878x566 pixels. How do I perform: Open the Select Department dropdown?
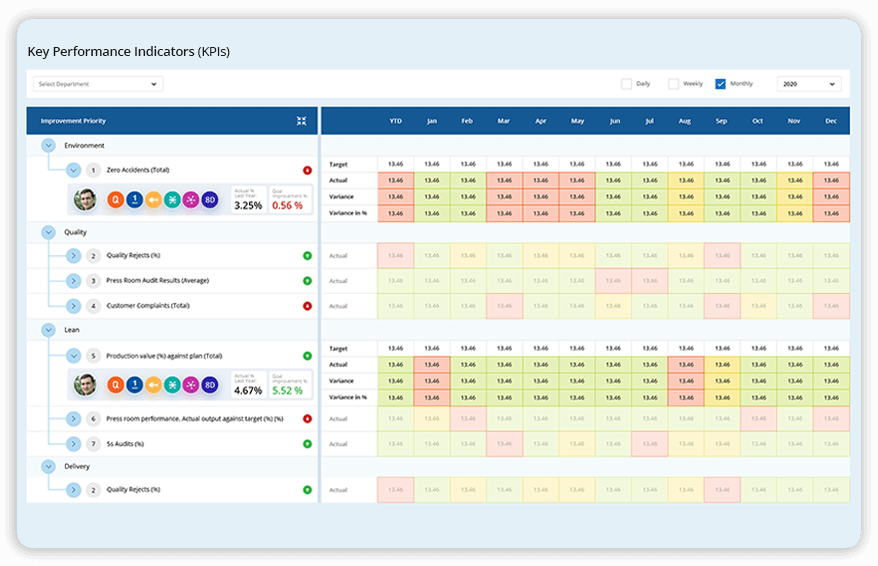coord(97,84)
